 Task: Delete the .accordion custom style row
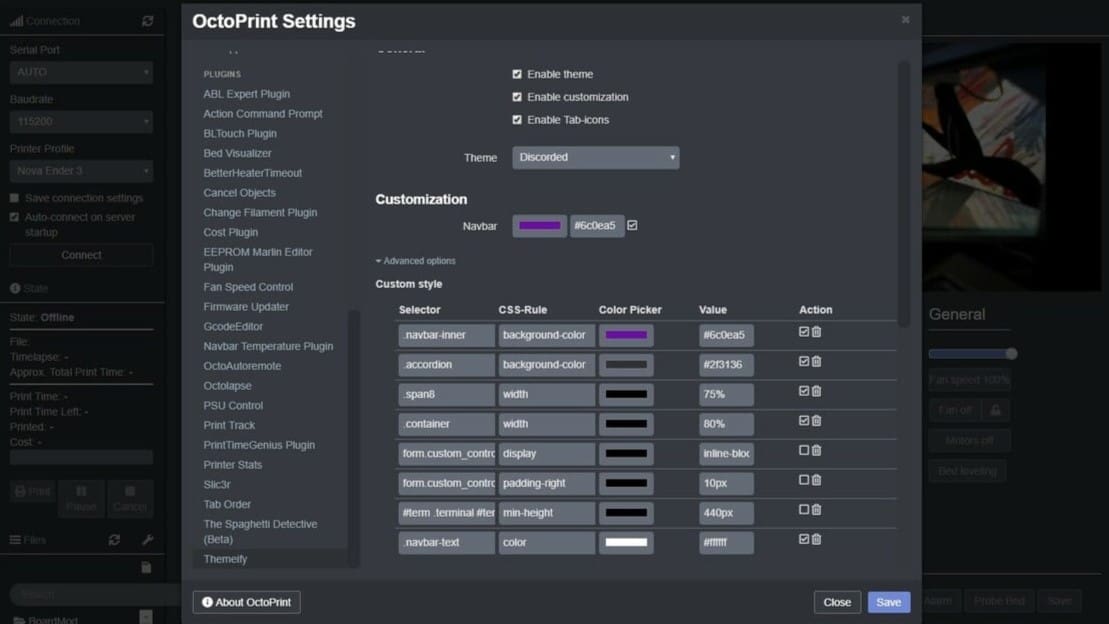816,362
